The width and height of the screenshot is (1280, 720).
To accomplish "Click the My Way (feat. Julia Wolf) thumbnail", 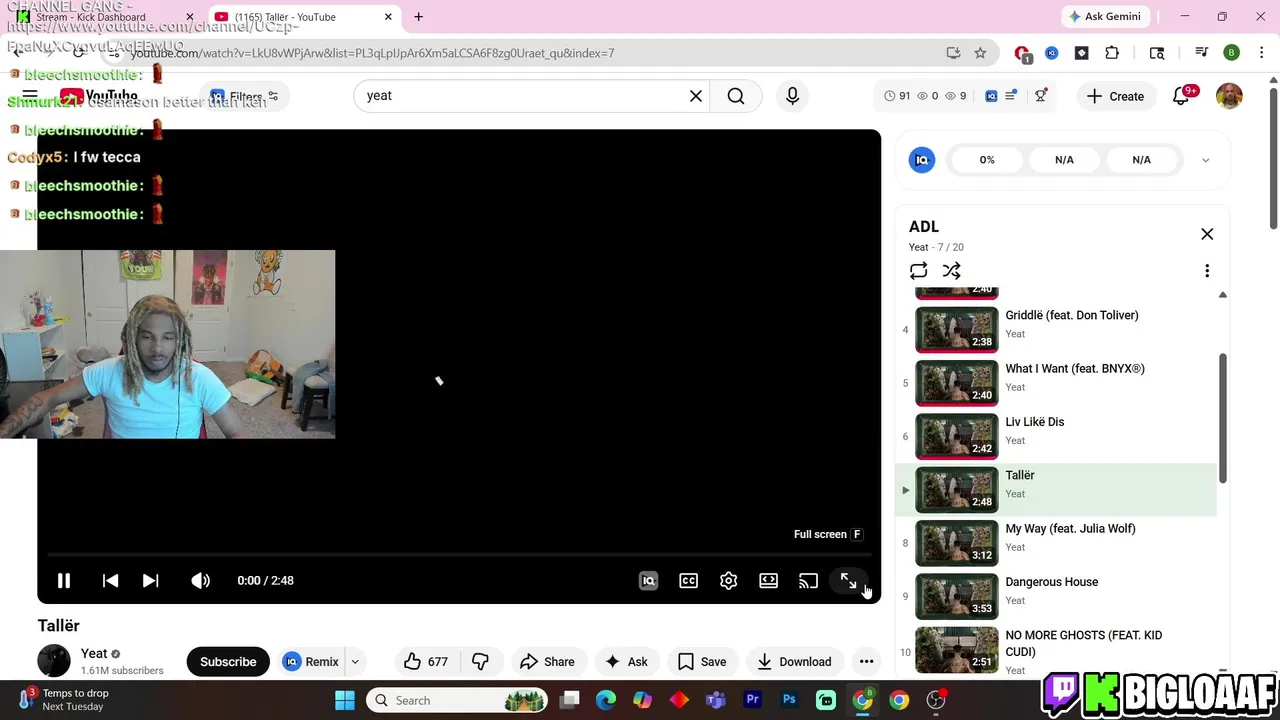I will tap(957, 542).
